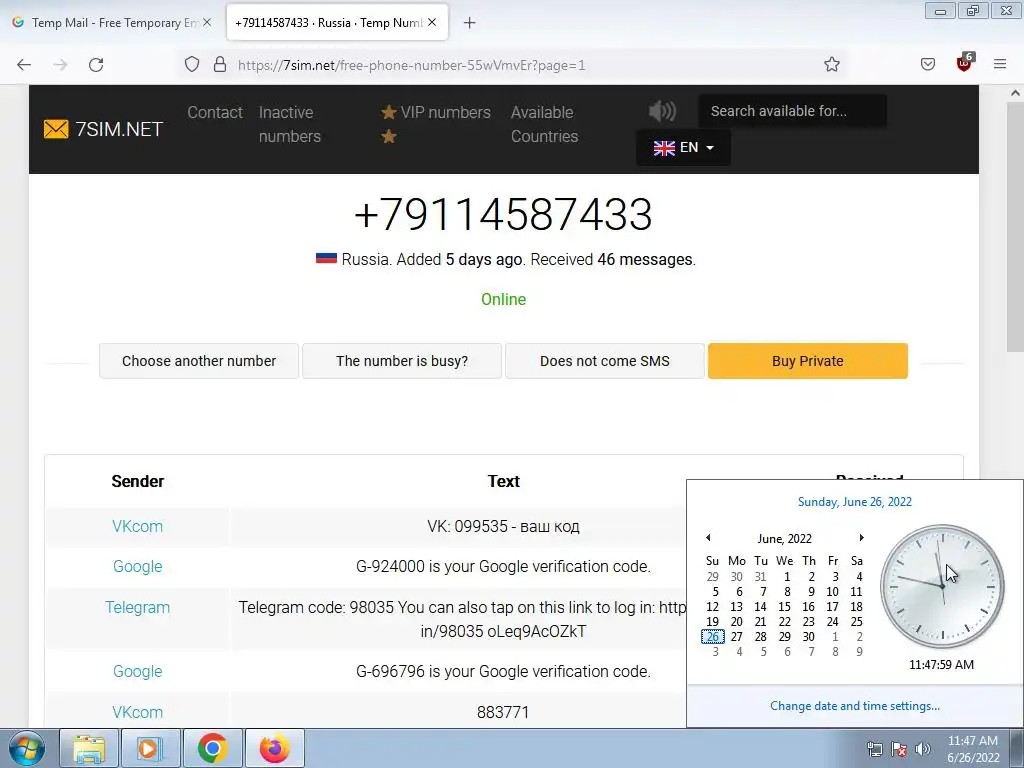
Task: Select June 30 in the calendar
Action: [x=808, y=637]
